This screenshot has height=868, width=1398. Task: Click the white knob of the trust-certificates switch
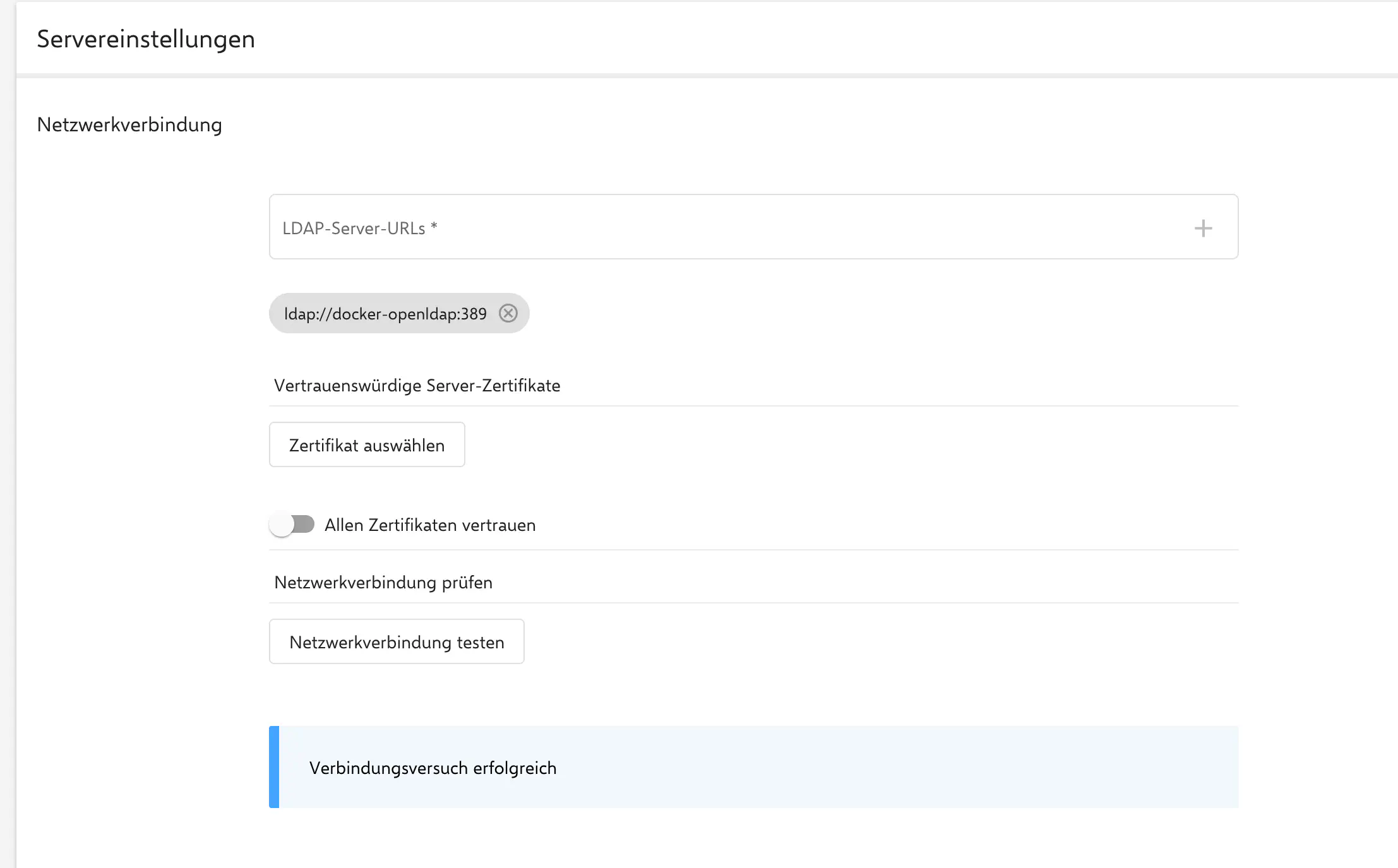pos(282,525)
